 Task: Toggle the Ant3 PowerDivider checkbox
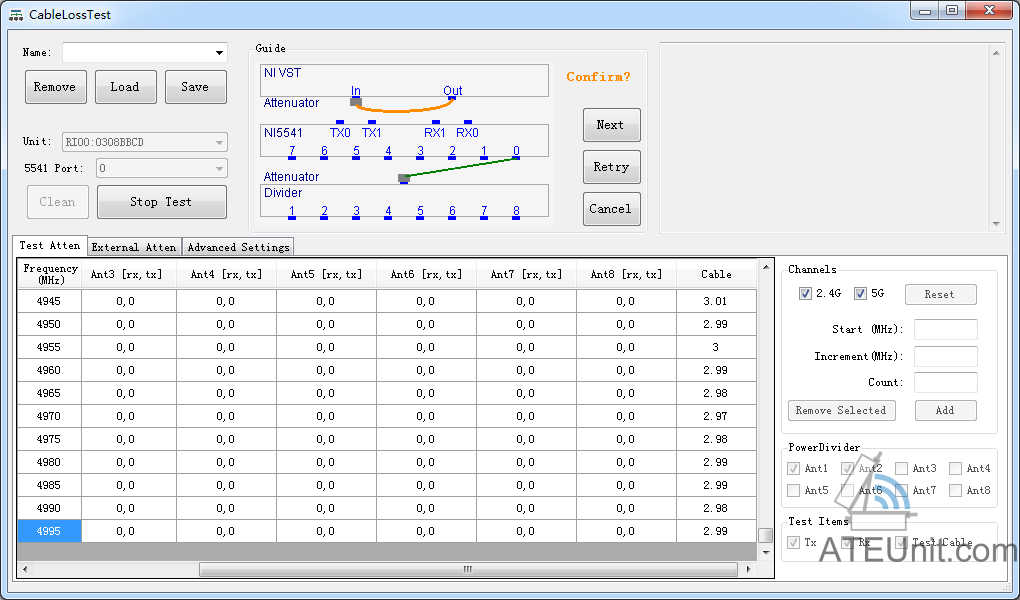click(x=902, y=468)
